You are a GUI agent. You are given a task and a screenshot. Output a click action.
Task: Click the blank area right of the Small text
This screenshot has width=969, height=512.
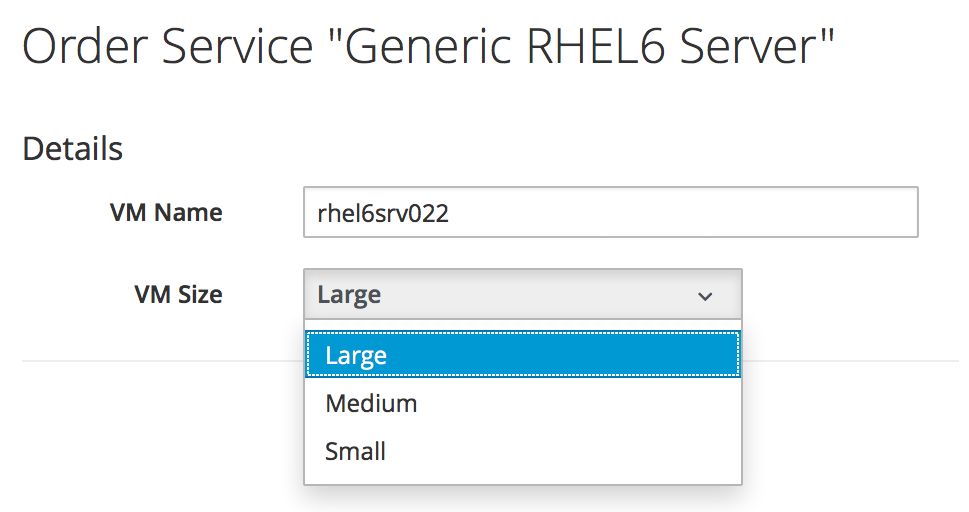(x=560, y=451)
